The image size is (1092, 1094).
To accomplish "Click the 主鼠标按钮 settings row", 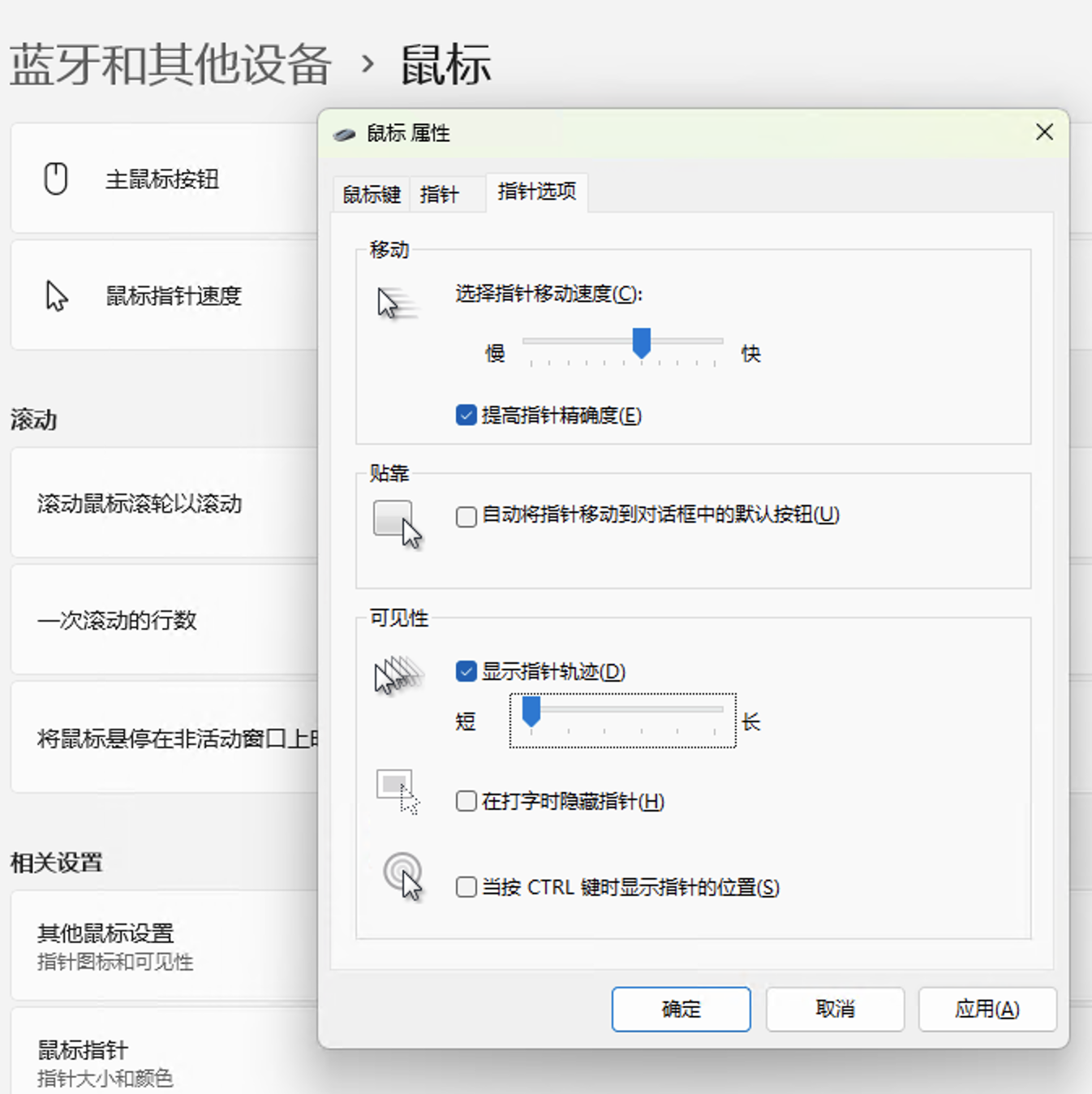I will (x=165, y=179).
